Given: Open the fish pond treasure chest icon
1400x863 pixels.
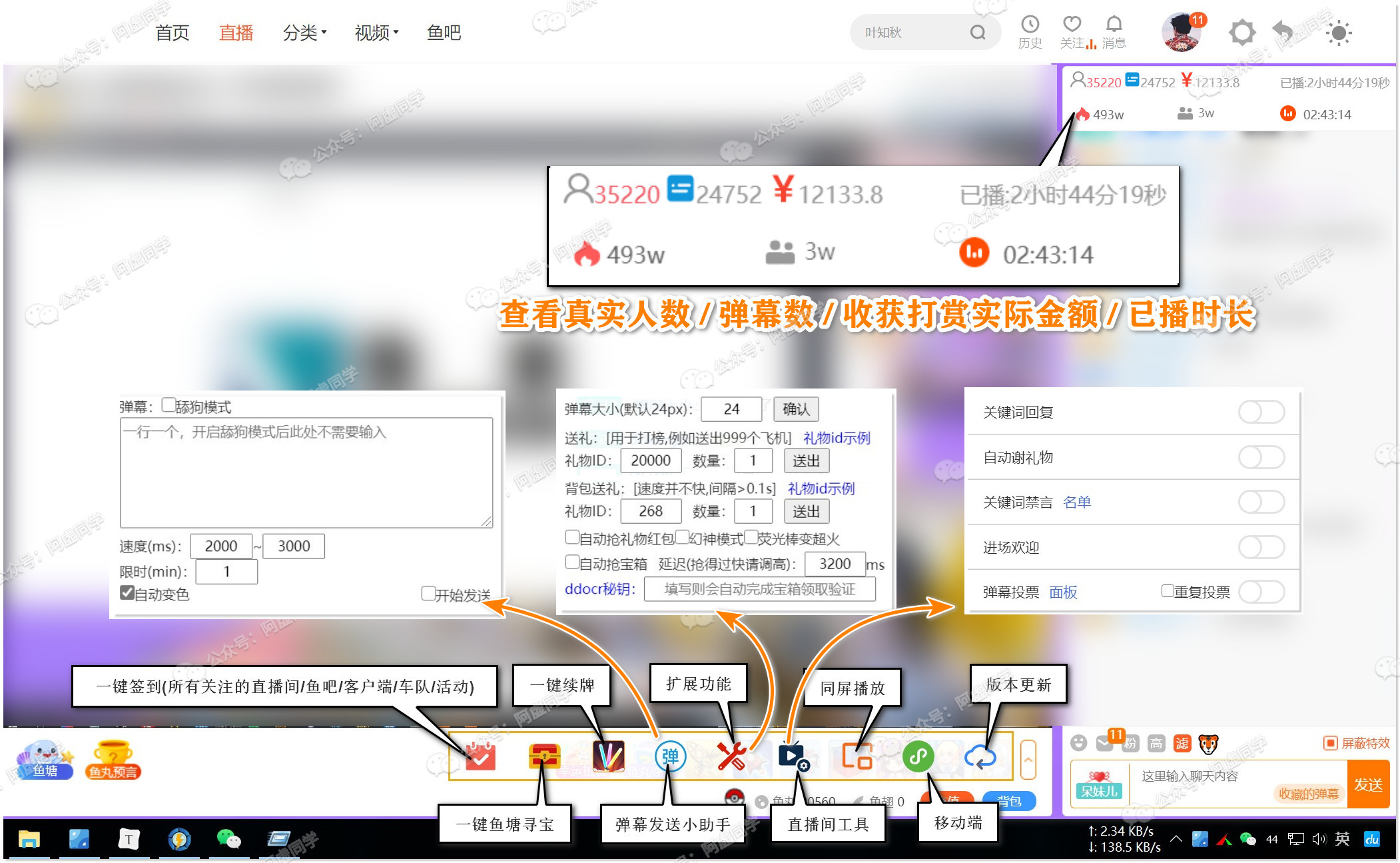Looking at the screenshot, I should 544,756.
